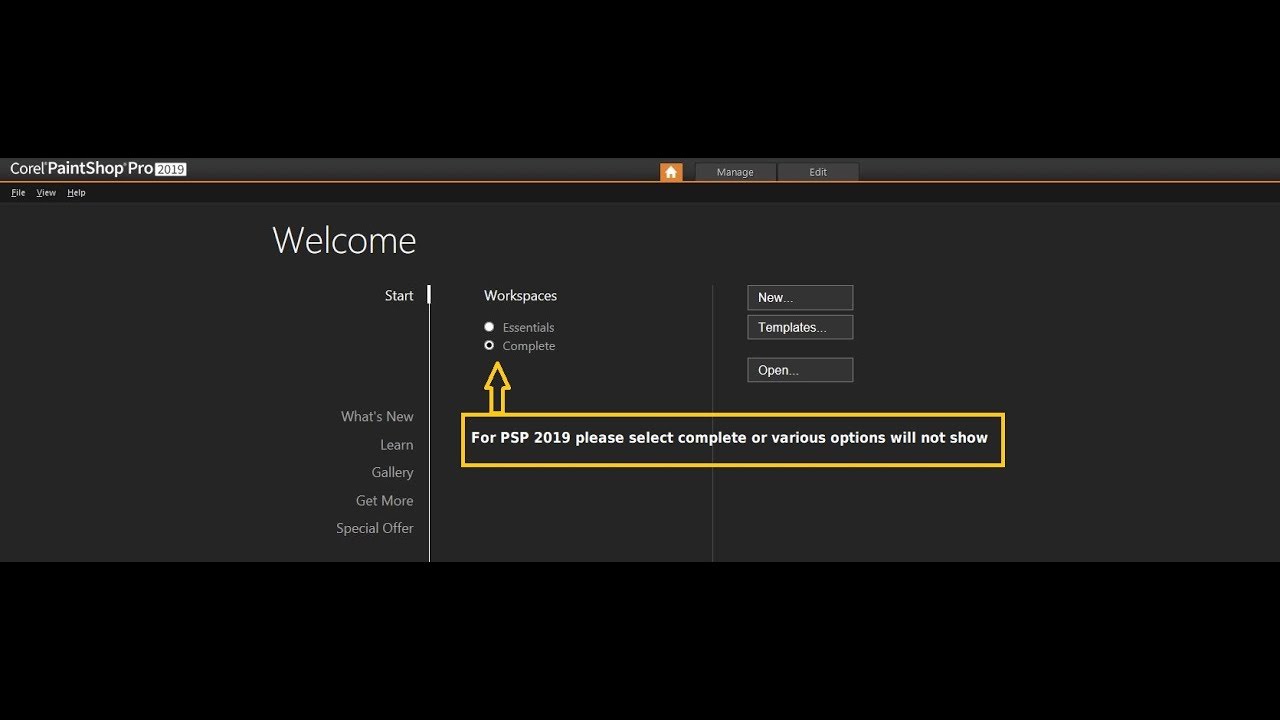View the Special Offer section
Image resolution: width=1280 pixels, height=720 pixels.
pyautogui.click(x=374, y=528)
